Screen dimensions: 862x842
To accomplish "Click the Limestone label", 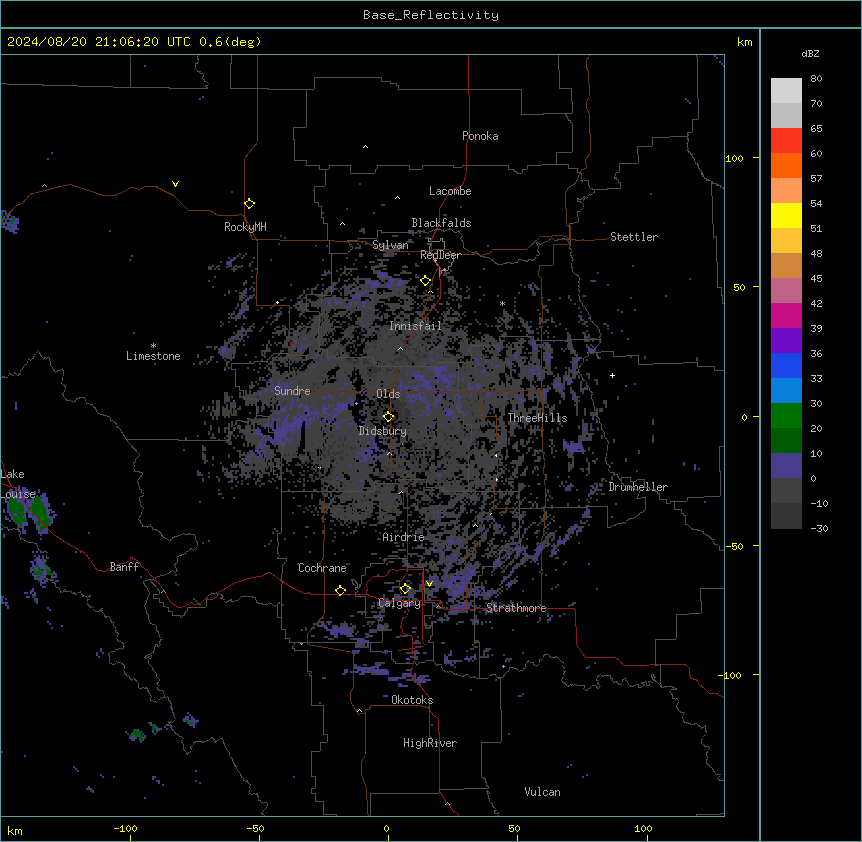I will [153, 356].
